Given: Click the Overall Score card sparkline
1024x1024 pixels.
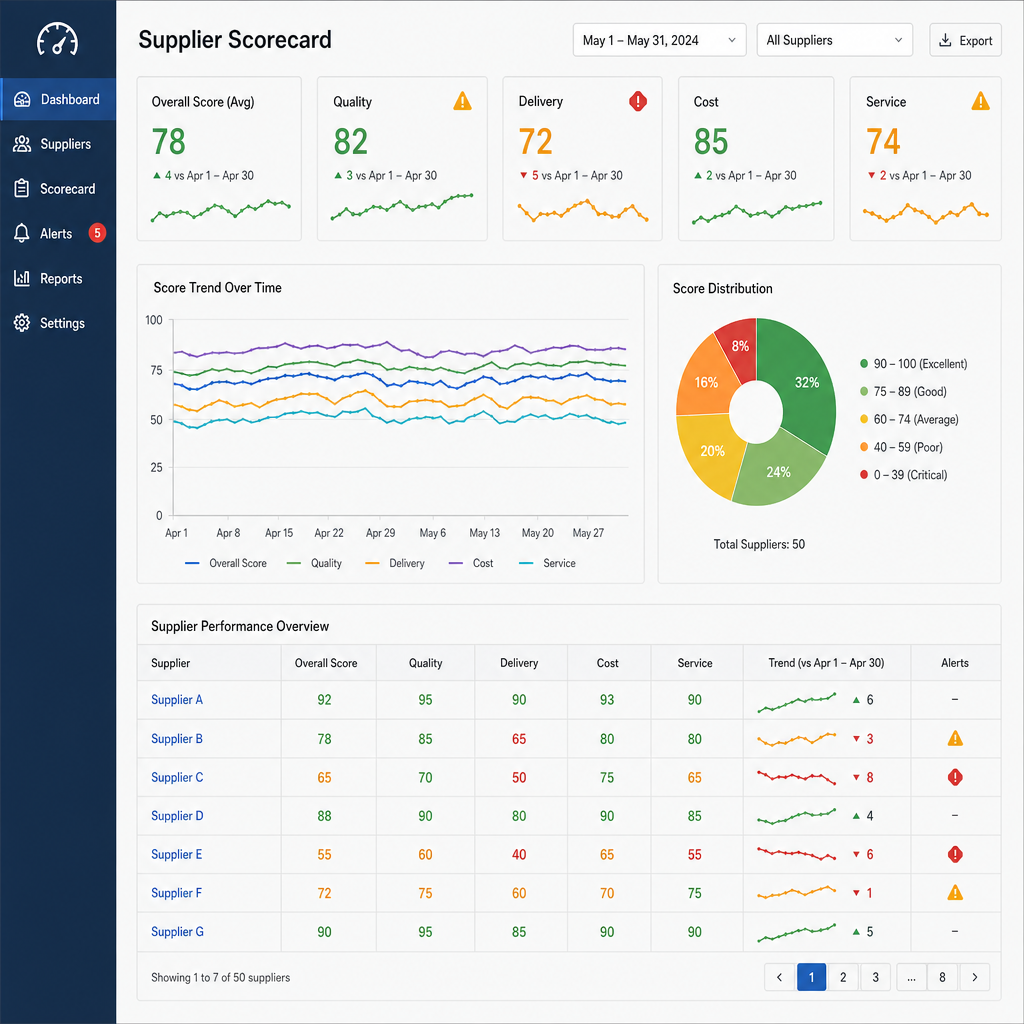Looking at the screenshot, I should click(221, 210).
